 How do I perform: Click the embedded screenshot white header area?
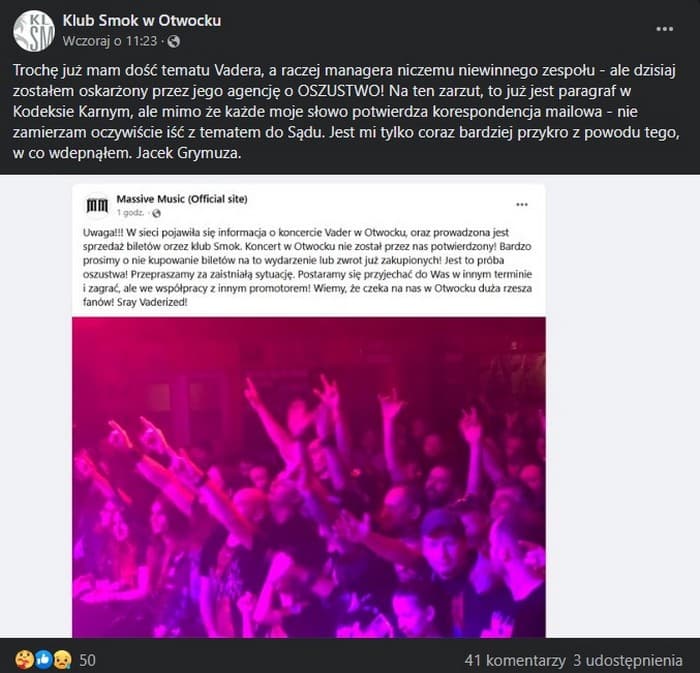[308, 205]
